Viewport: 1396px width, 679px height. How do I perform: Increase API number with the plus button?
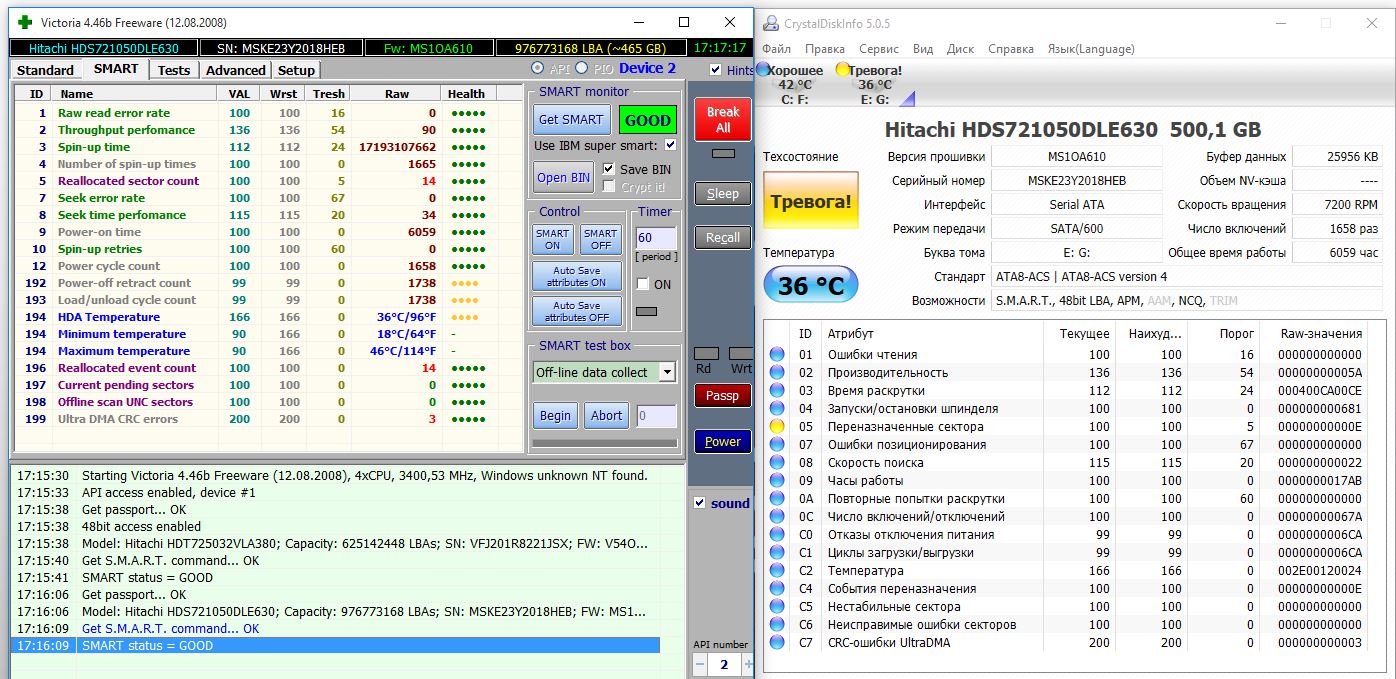[x=748, y=664]
